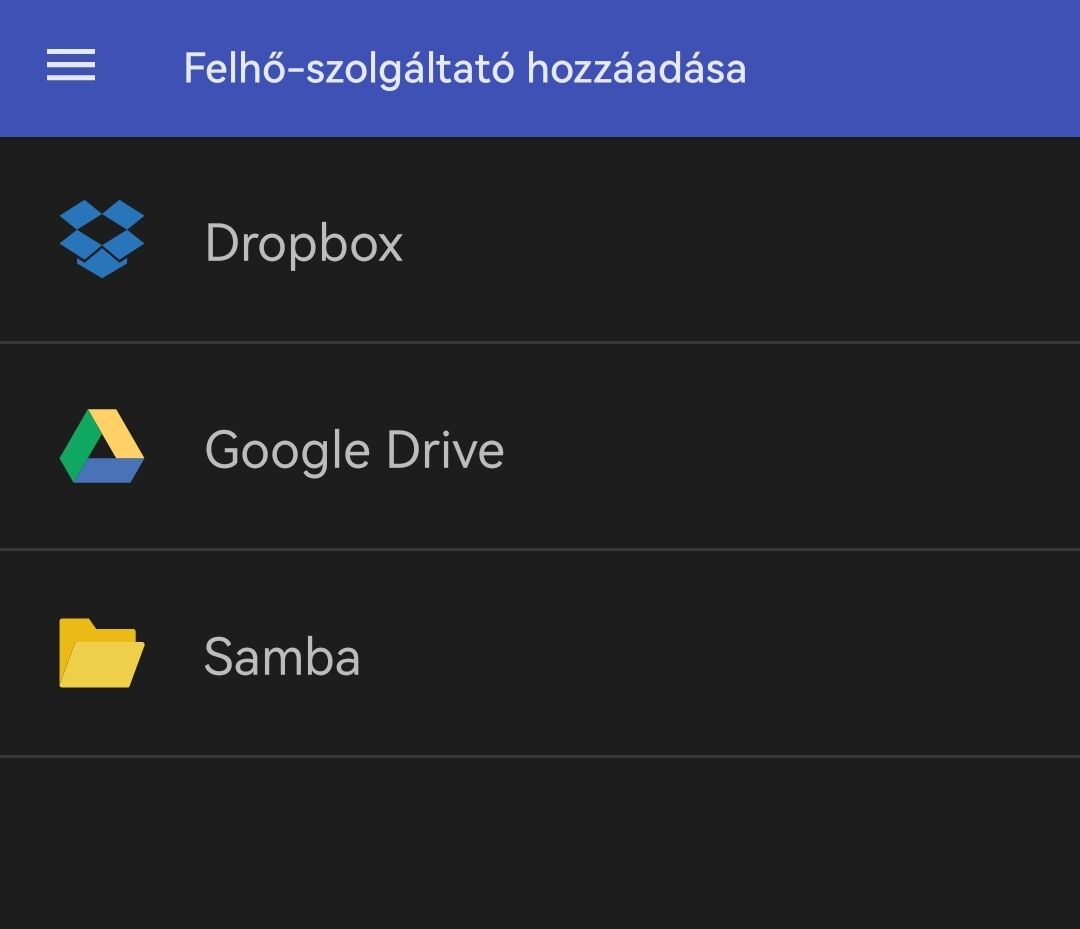The width and height of the screenshot is (1080, 929).
Task: Click the 'Felhő-szolgáltató hozzáadása' title
Action: (x=465, y=68)
